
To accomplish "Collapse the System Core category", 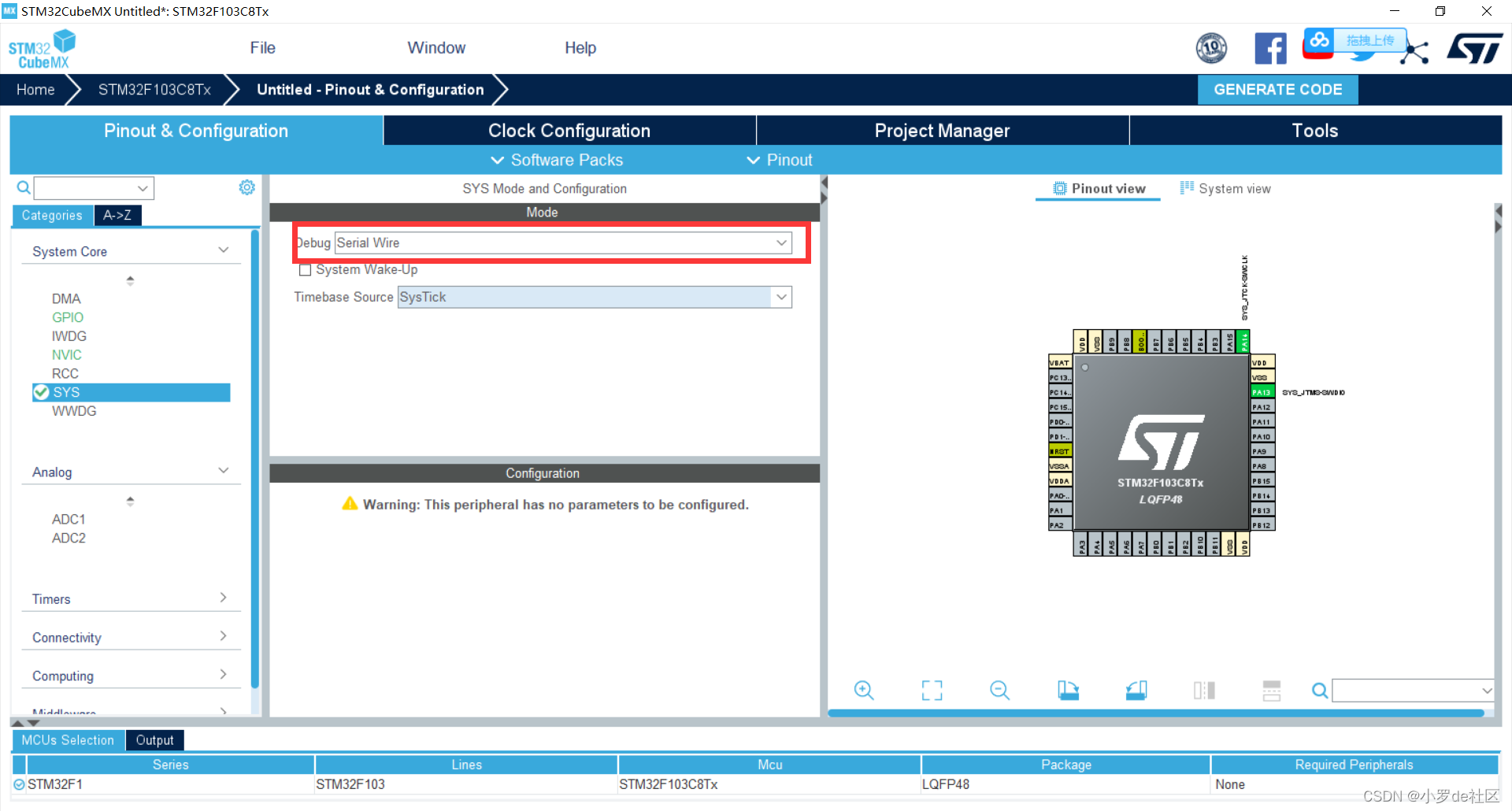I will coord(223,250).
